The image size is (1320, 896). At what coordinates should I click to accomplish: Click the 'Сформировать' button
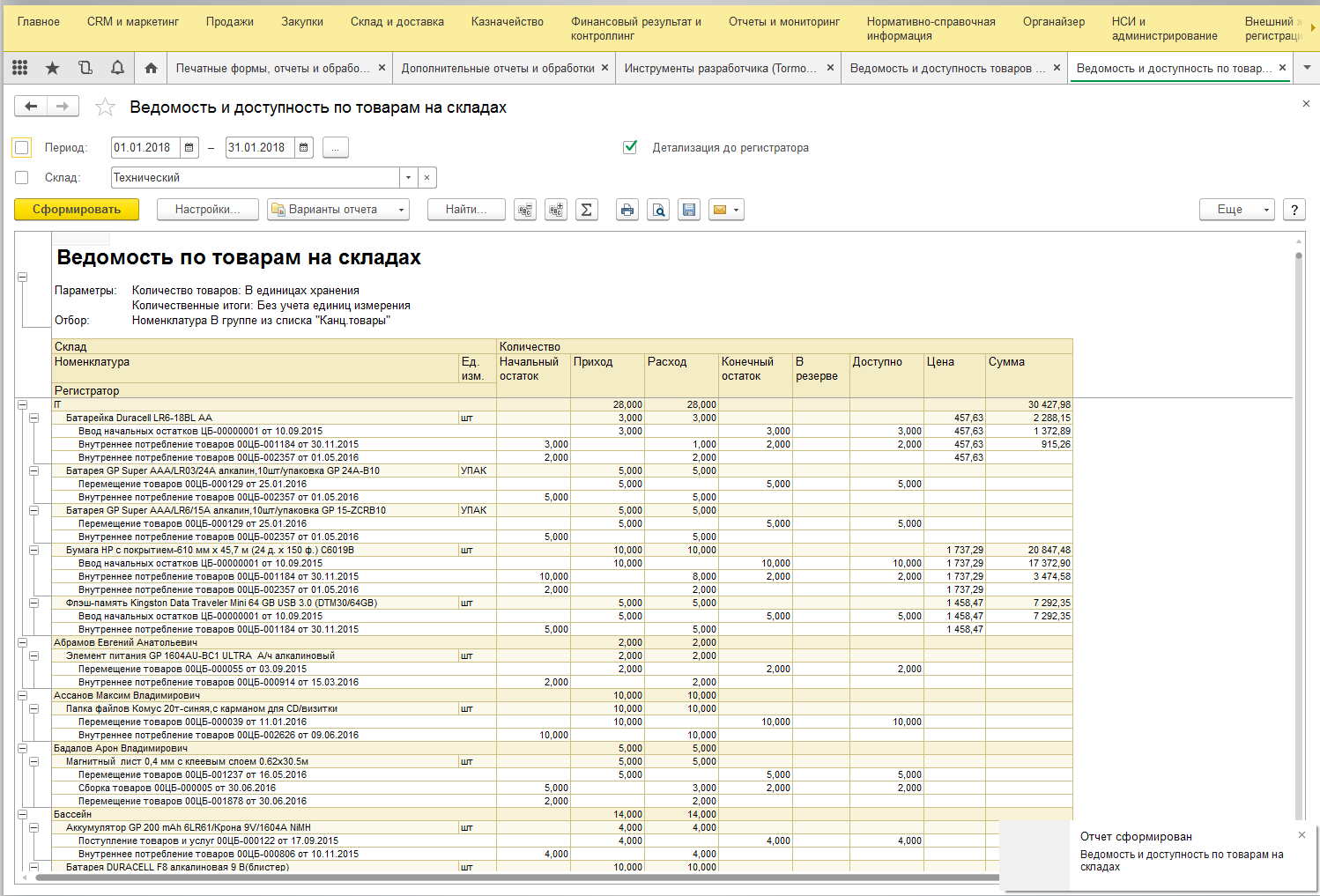tap(77, 210)
